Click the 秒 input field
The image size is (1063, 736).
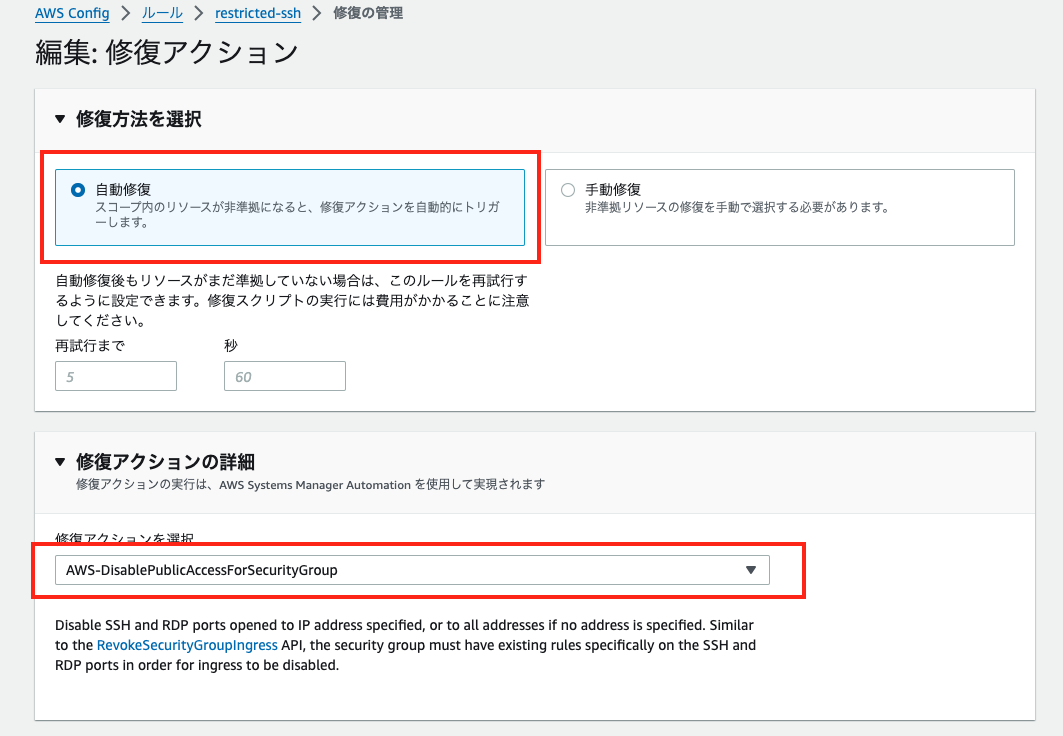pos(285,376)
